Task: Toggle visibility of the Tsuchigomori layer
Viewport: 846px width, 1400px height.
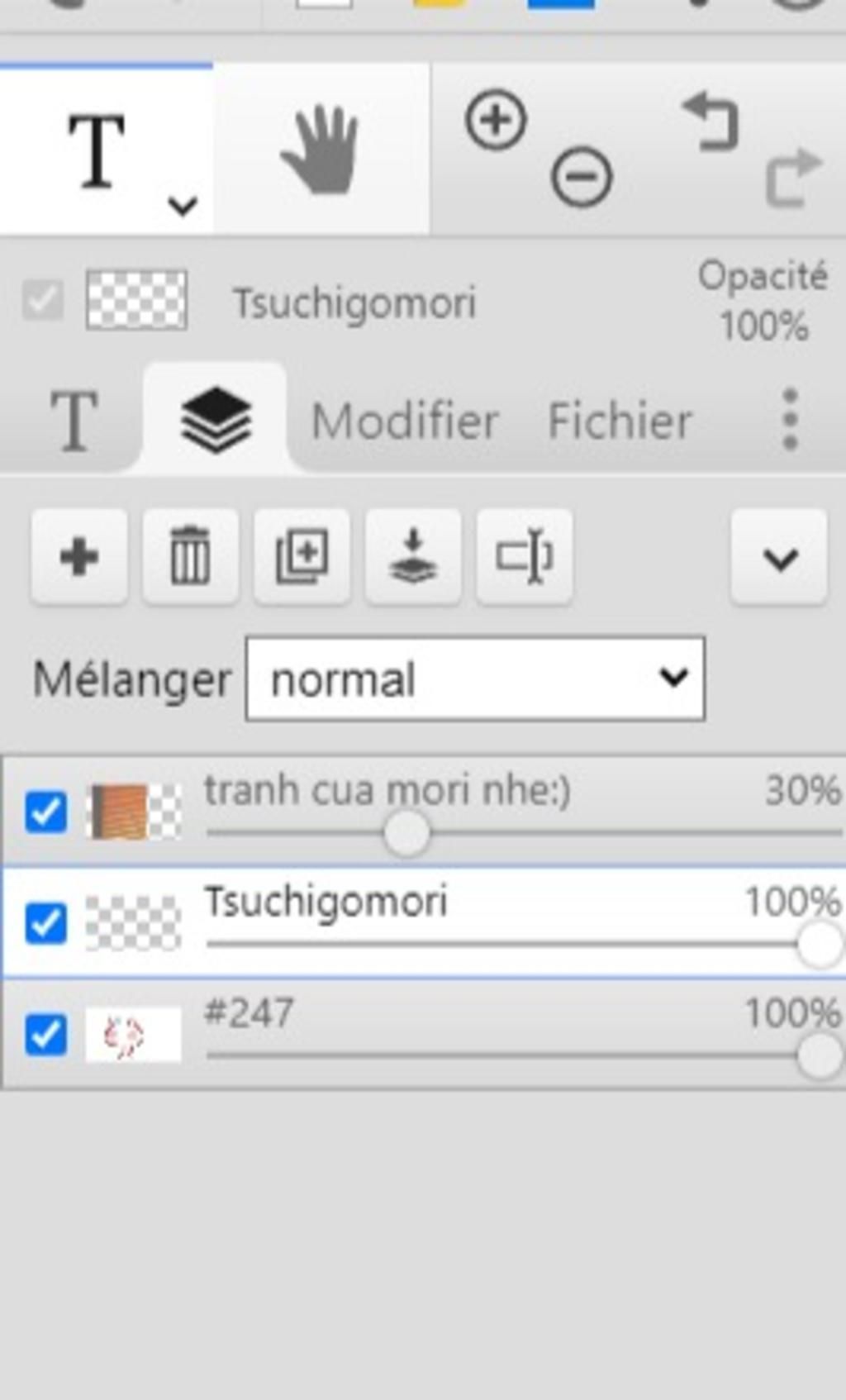Action: pos(46,922)
